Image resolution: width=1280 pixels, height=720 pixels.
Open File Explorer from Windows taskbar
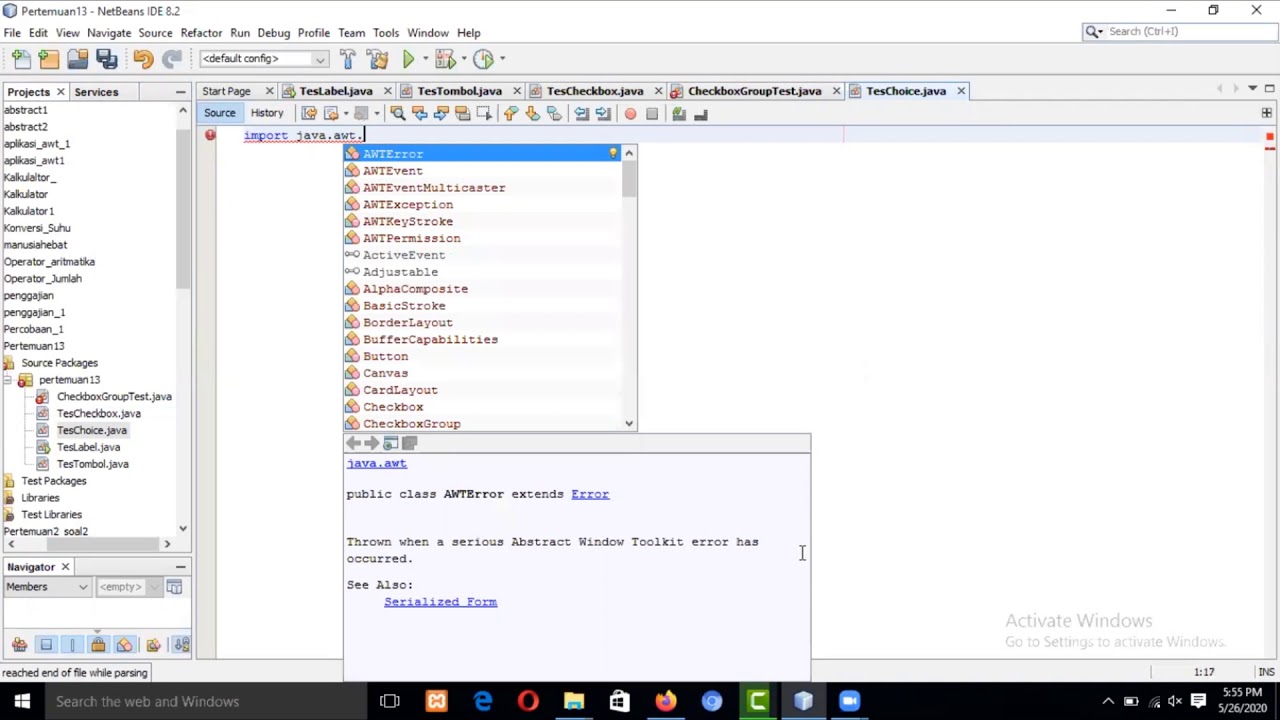(x=574, y=702)
